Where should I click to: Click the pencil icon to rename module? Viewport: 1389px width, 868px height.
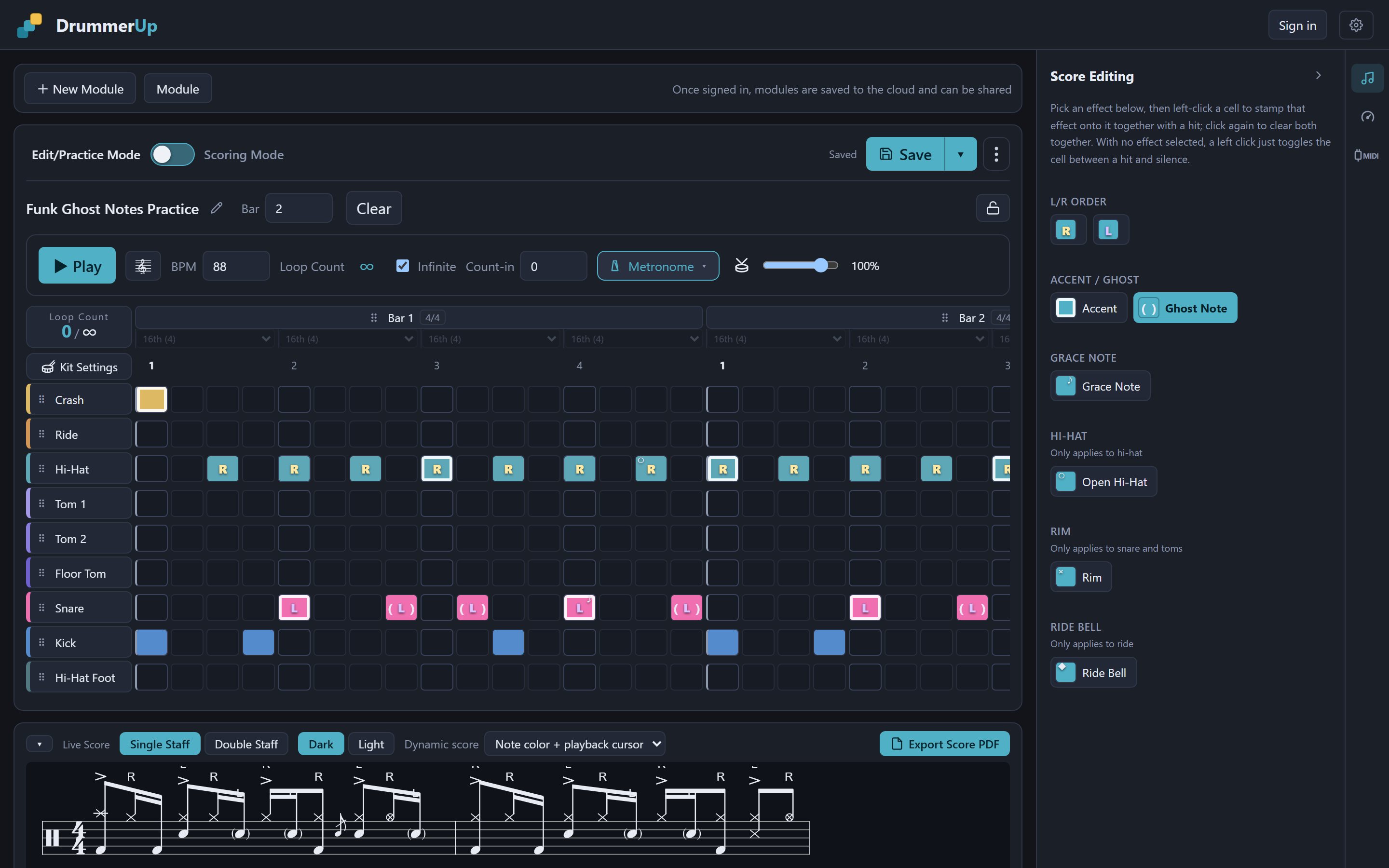tap(217, 208)
